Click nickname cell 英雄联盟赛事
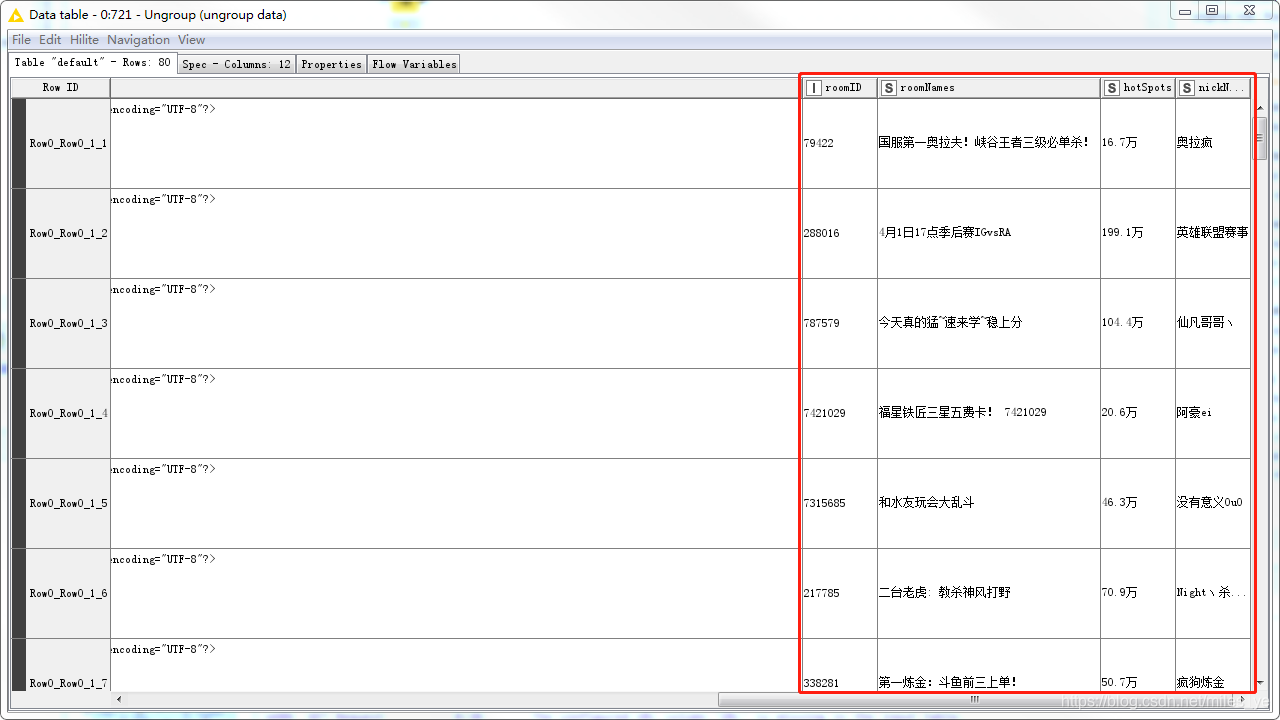The image size is (1280, 720). tap(1212, 233)
